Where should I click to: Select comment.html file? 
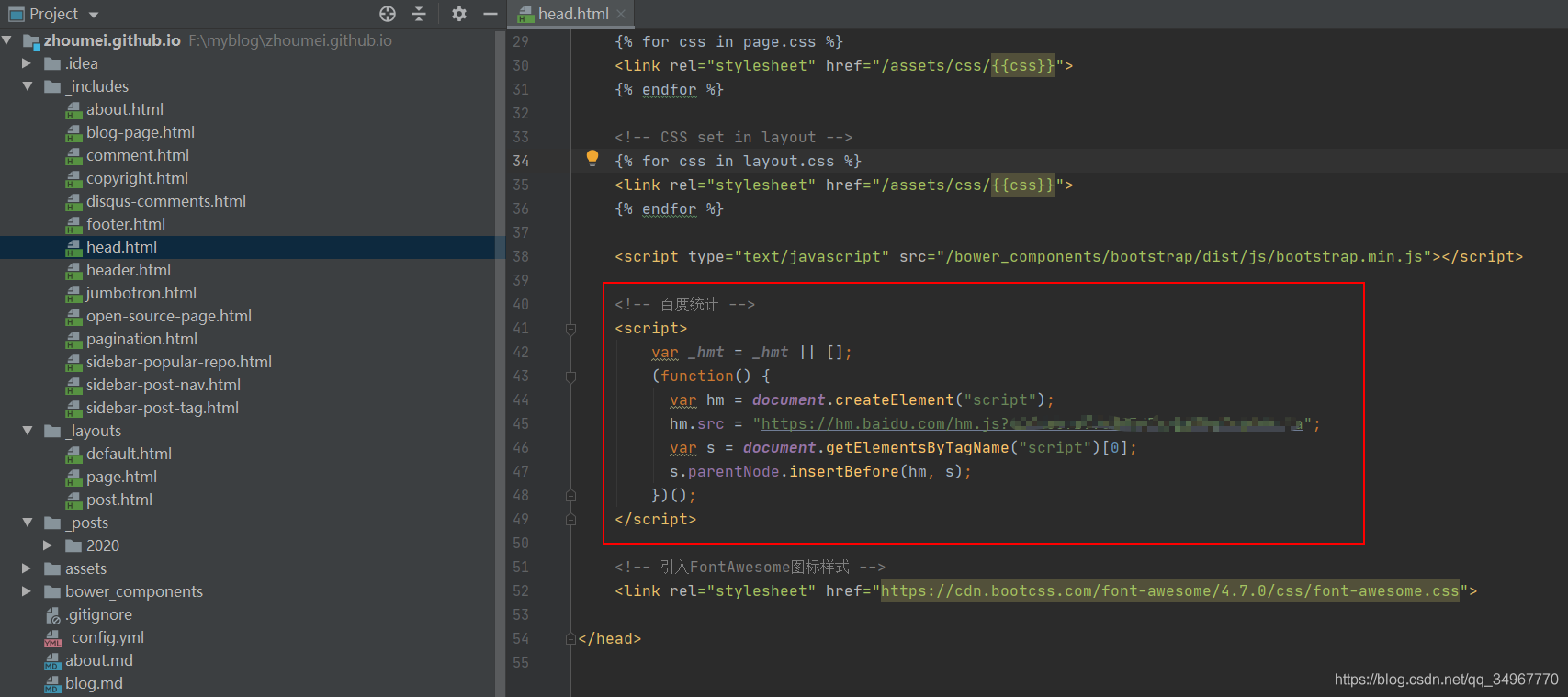pyautogui.click(x=138, y=155)
